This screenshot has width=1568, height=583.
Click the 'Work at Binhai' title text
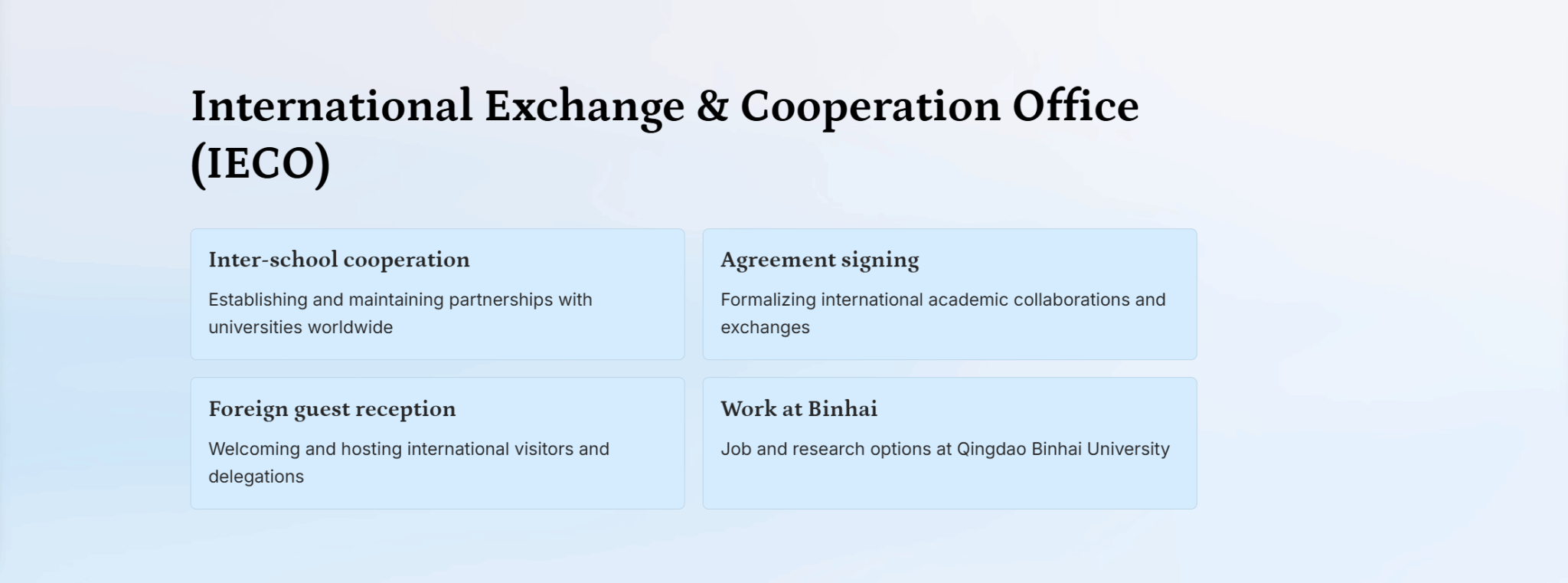coord(799,408)
